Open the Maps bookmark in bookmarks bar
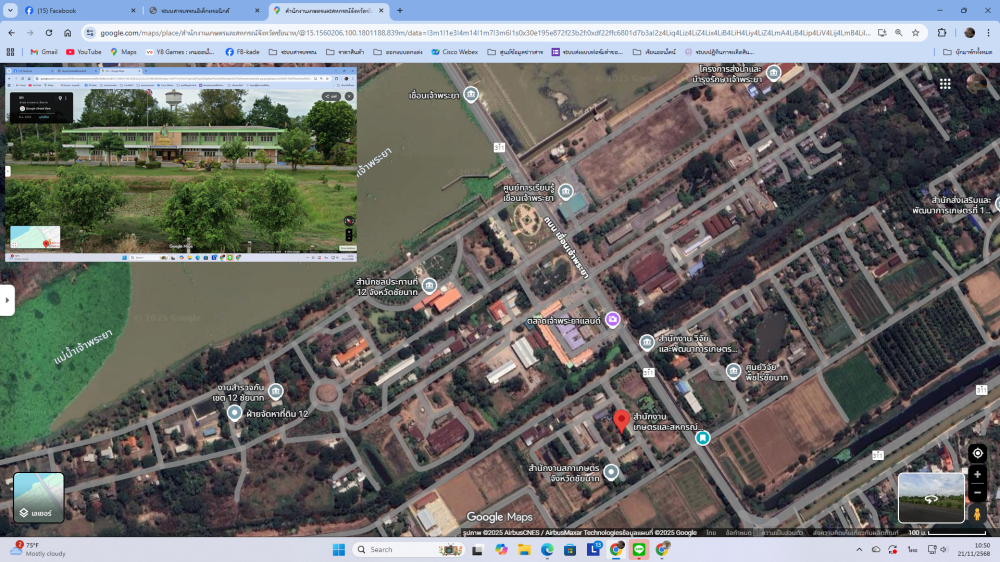This screenshot has width=1000, height=562. [123, 52]
